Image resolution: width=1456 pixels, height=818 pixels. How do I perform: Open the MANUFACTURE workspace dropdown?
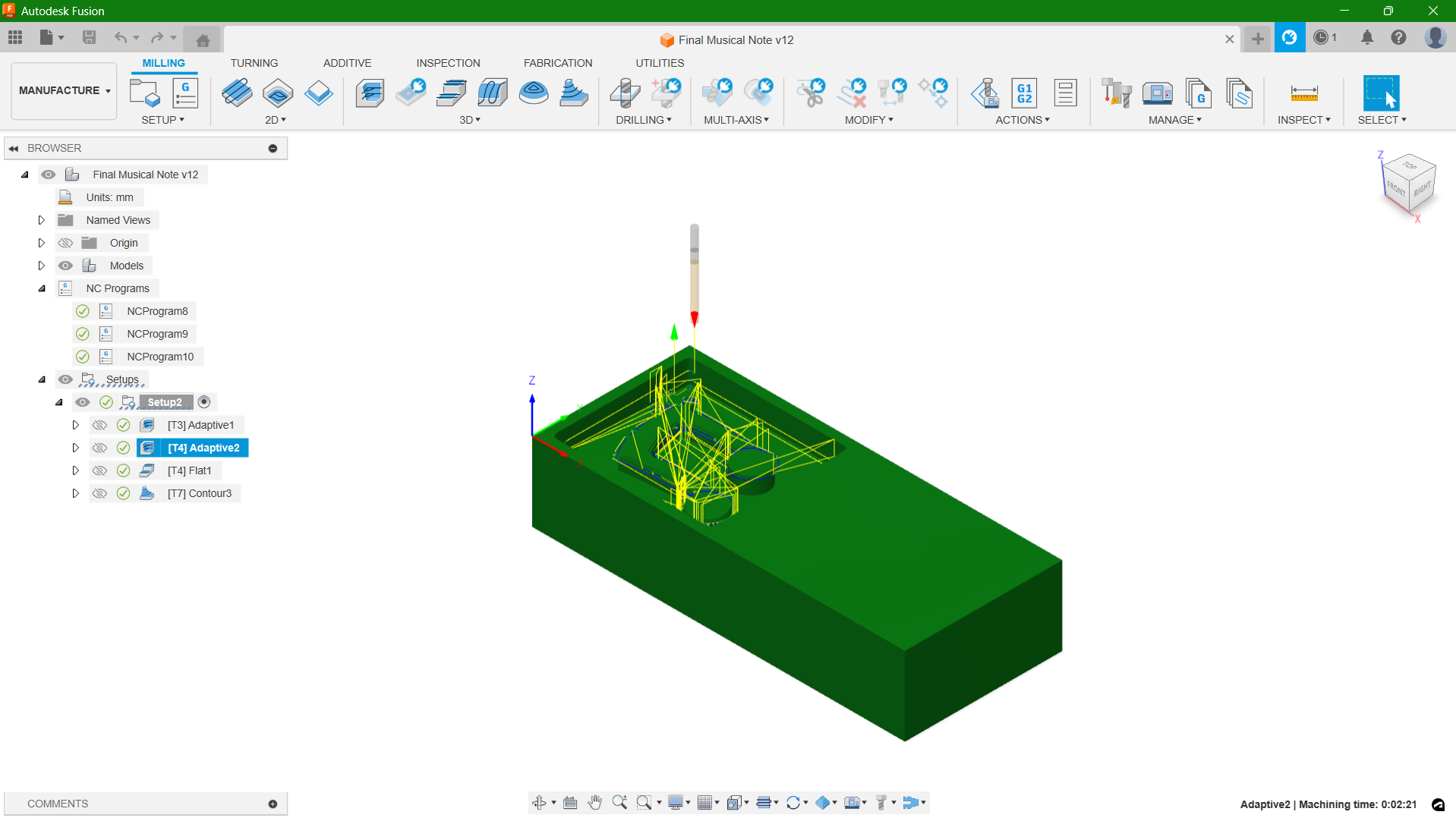pyautogui.click(x=65, y=90)
